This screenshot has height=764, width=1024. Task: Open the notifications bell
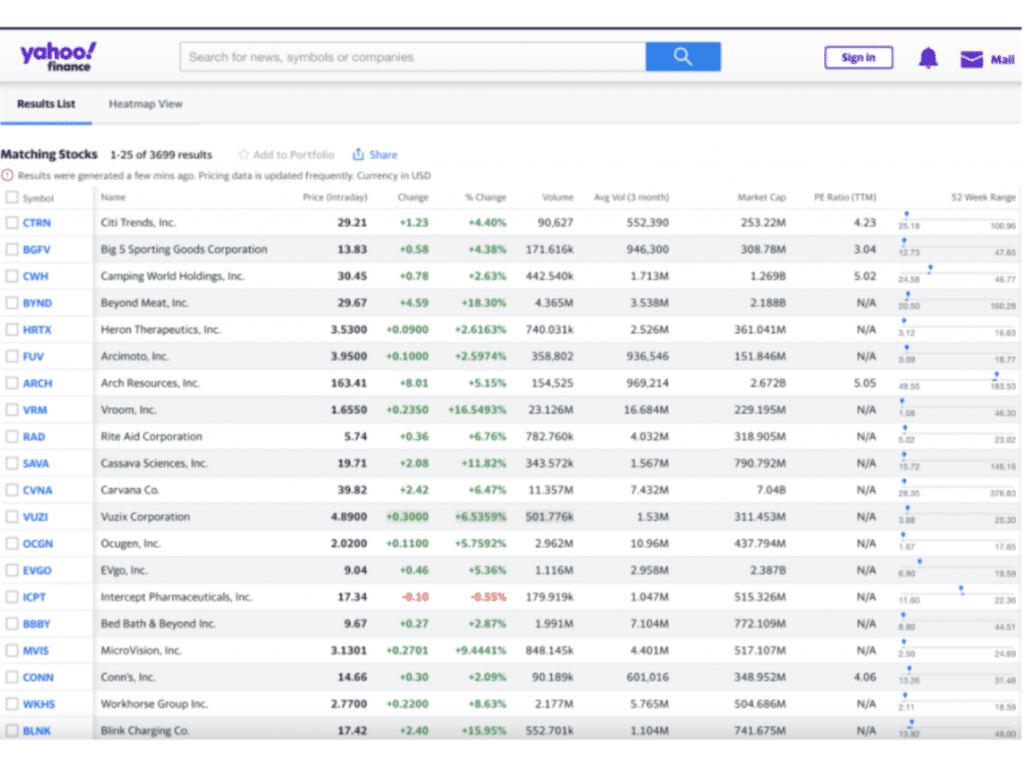[928, 58]
